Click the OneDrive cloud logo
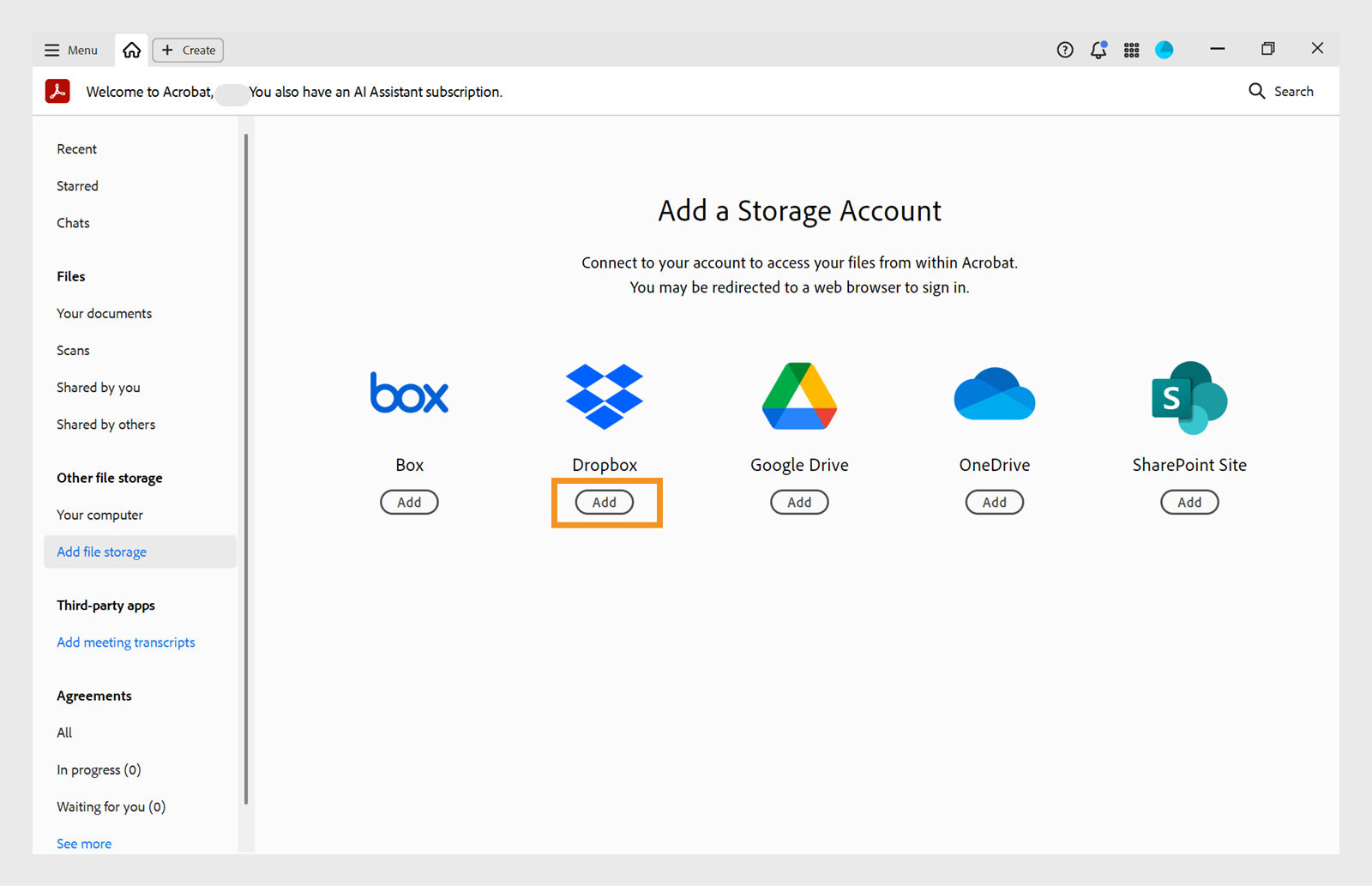 tap(995, 395)
